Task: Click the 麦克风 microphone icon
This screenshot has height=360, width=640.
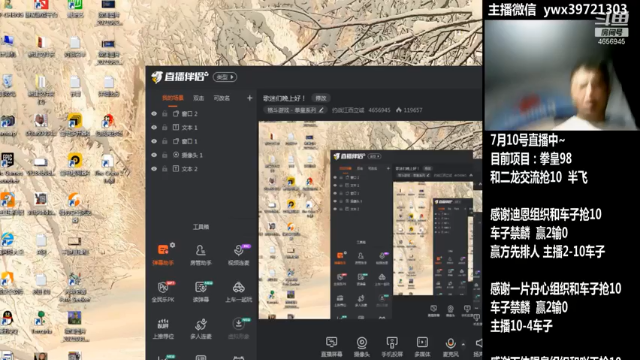Action: point(450,343)
